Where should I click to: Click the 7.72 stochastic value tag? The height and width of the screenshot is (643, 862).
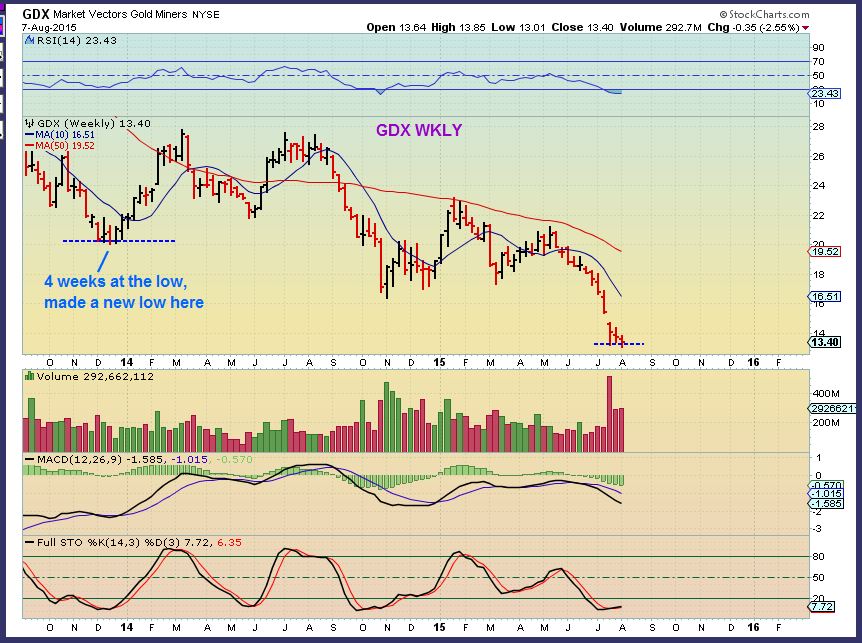click(823, 607)
